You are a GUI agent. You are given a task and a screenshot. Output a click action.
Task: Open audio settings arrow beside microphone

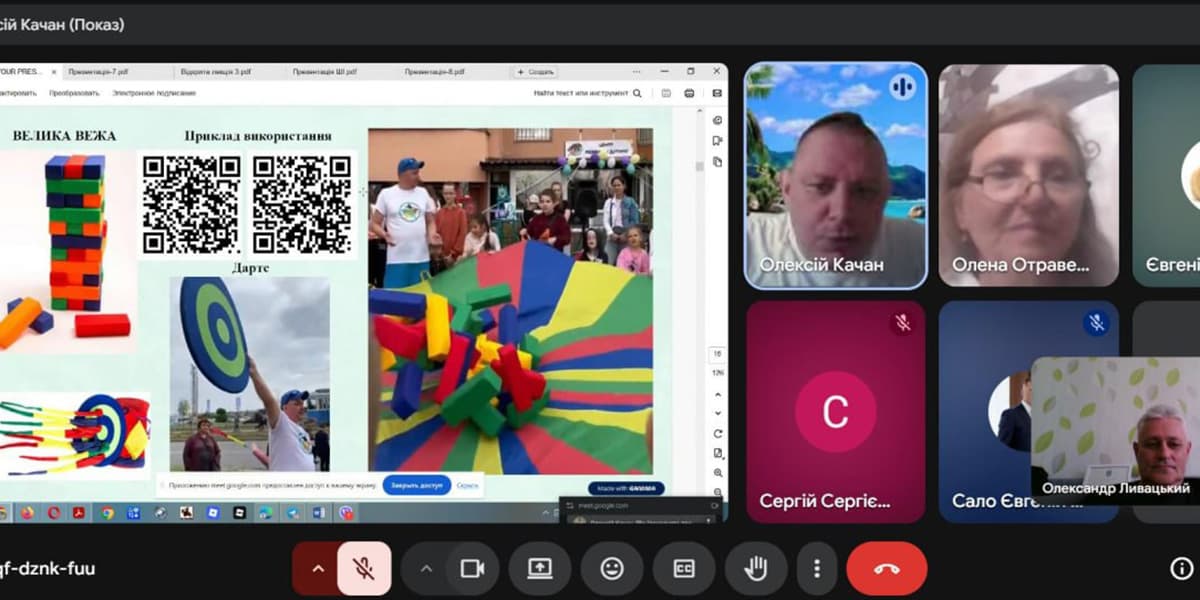coord(318,568)
